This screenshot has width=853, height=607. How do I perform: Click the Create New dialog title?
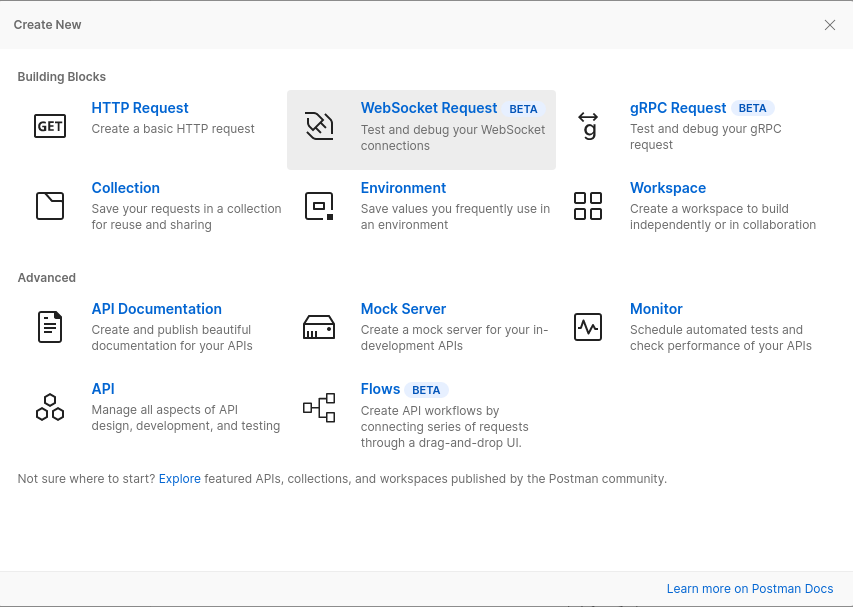47,25
